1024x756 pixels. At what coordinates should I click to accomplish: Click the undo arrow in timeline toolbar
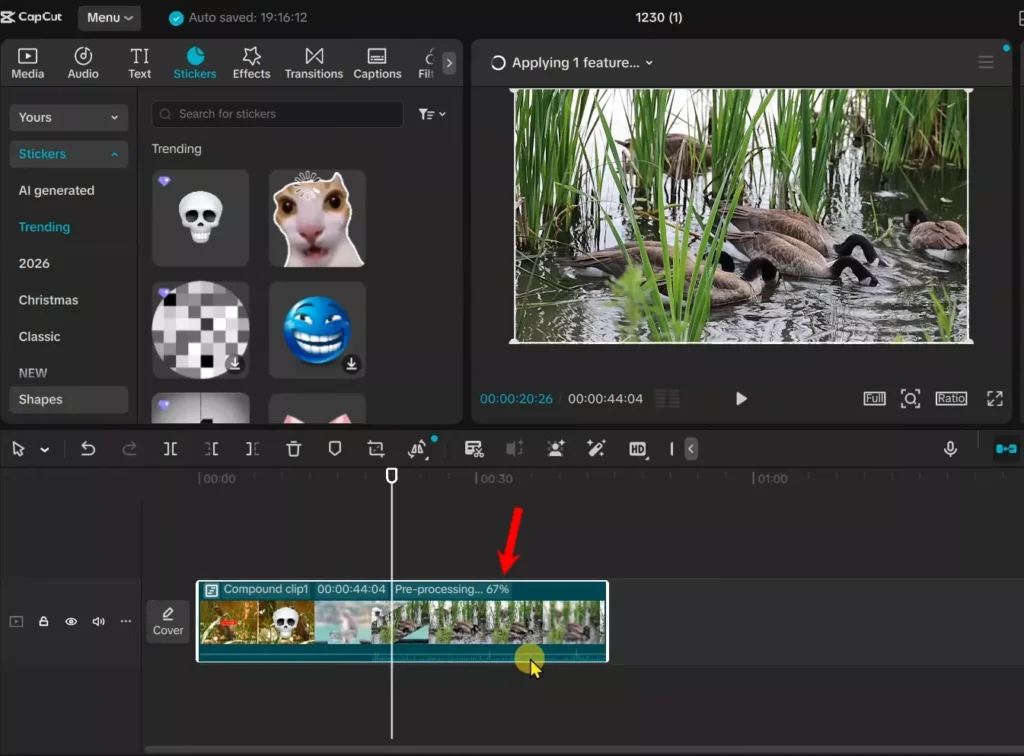coord(88,449)
